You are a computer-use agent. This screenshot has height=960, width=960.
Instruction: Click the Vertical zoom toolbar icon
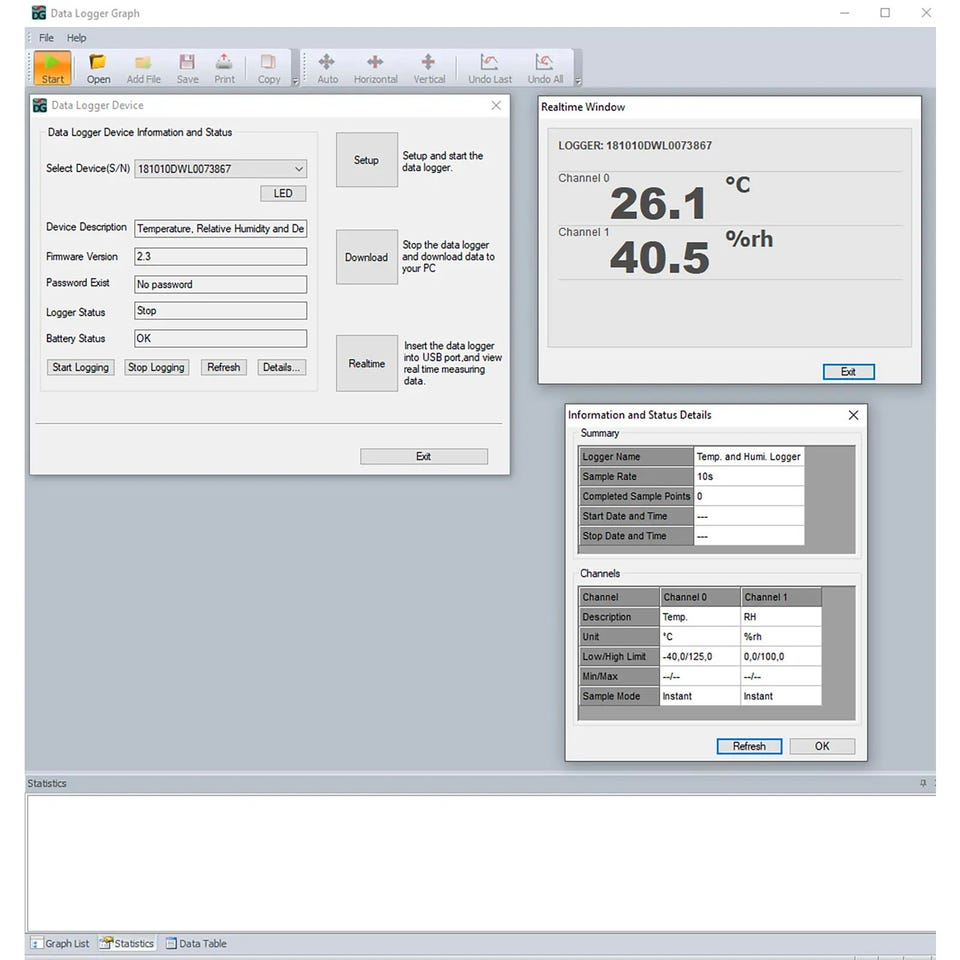tap(429, 68)
